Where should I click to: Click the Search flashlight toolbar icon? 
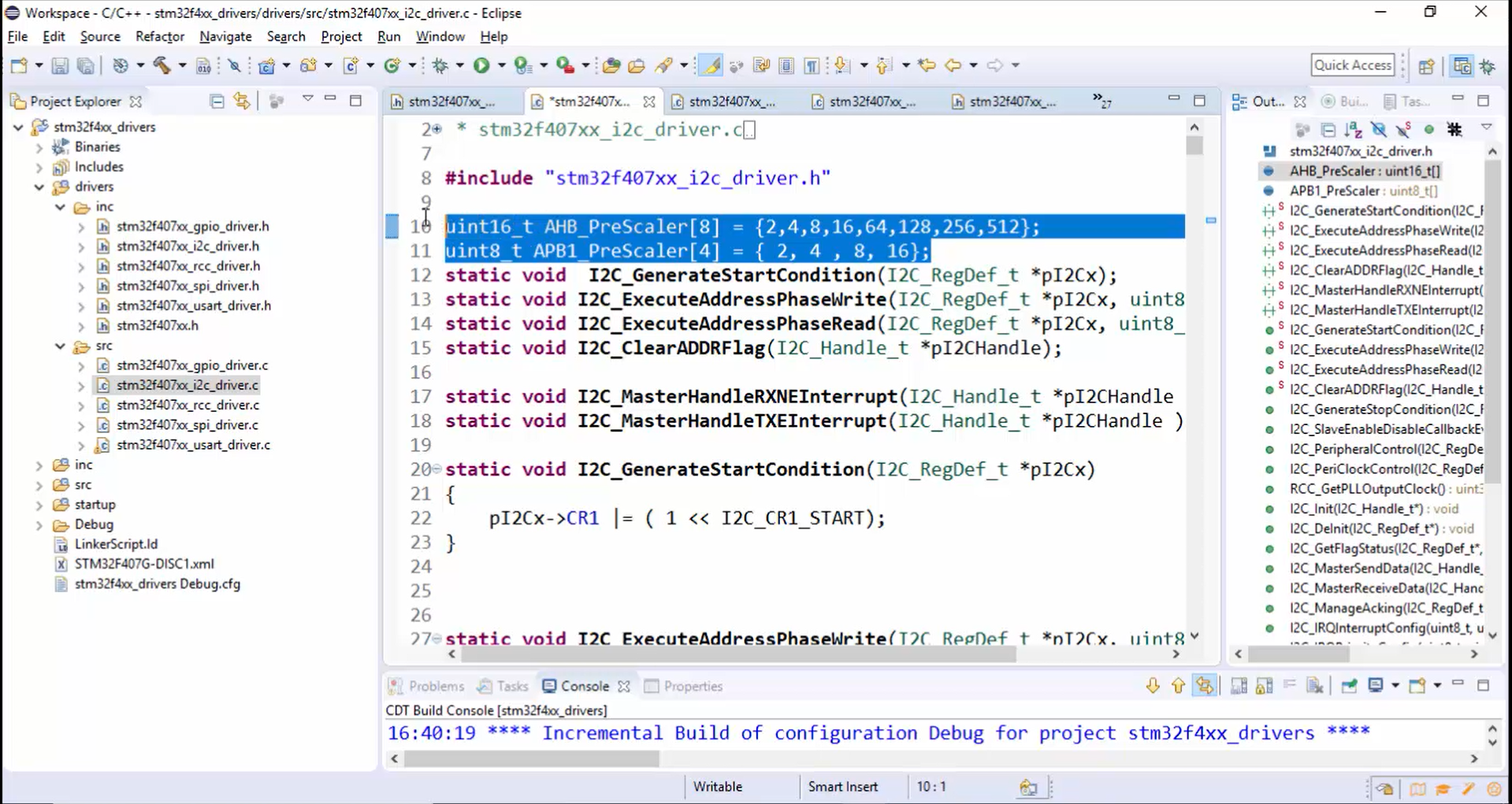(663, 65)
